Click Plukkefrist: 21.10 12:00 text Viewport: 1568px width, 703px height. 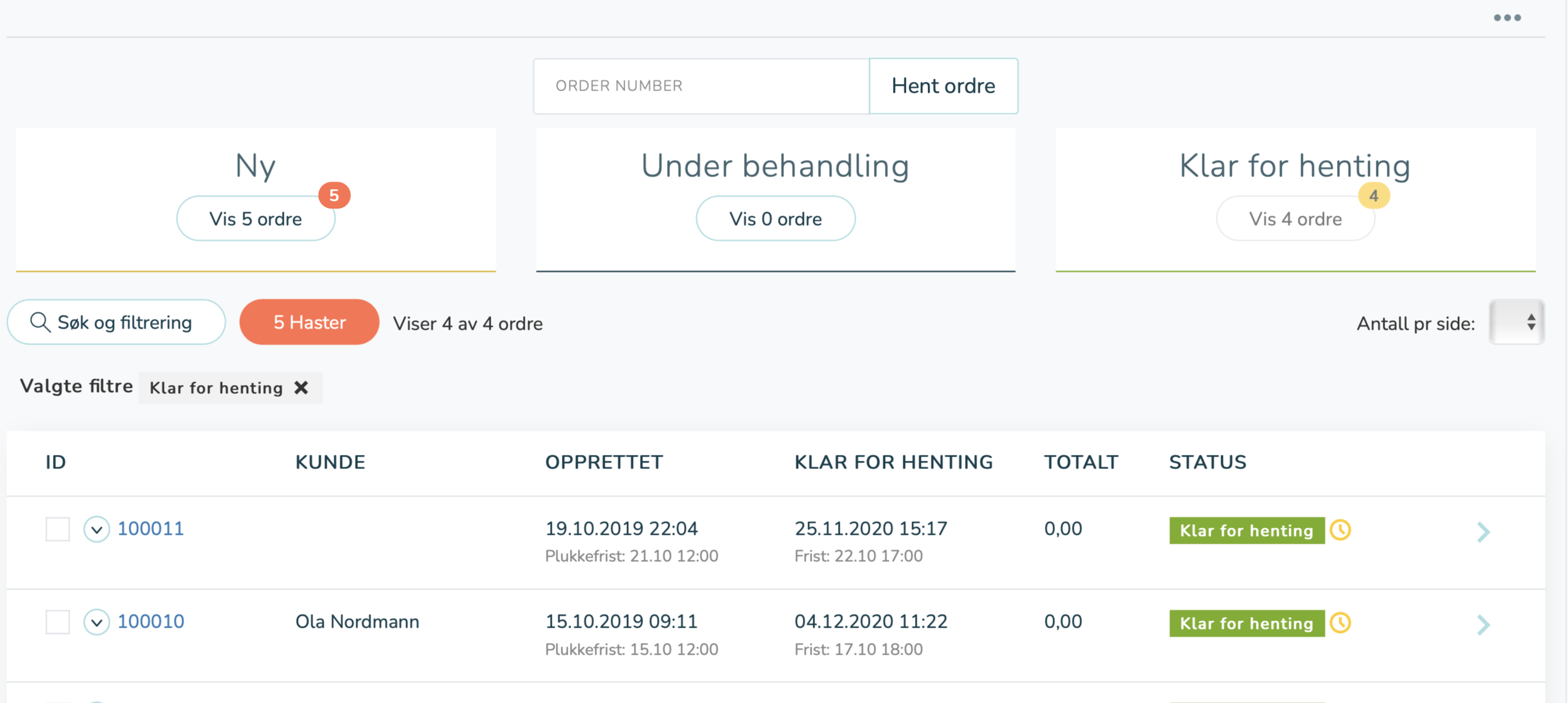coord(631,555)
